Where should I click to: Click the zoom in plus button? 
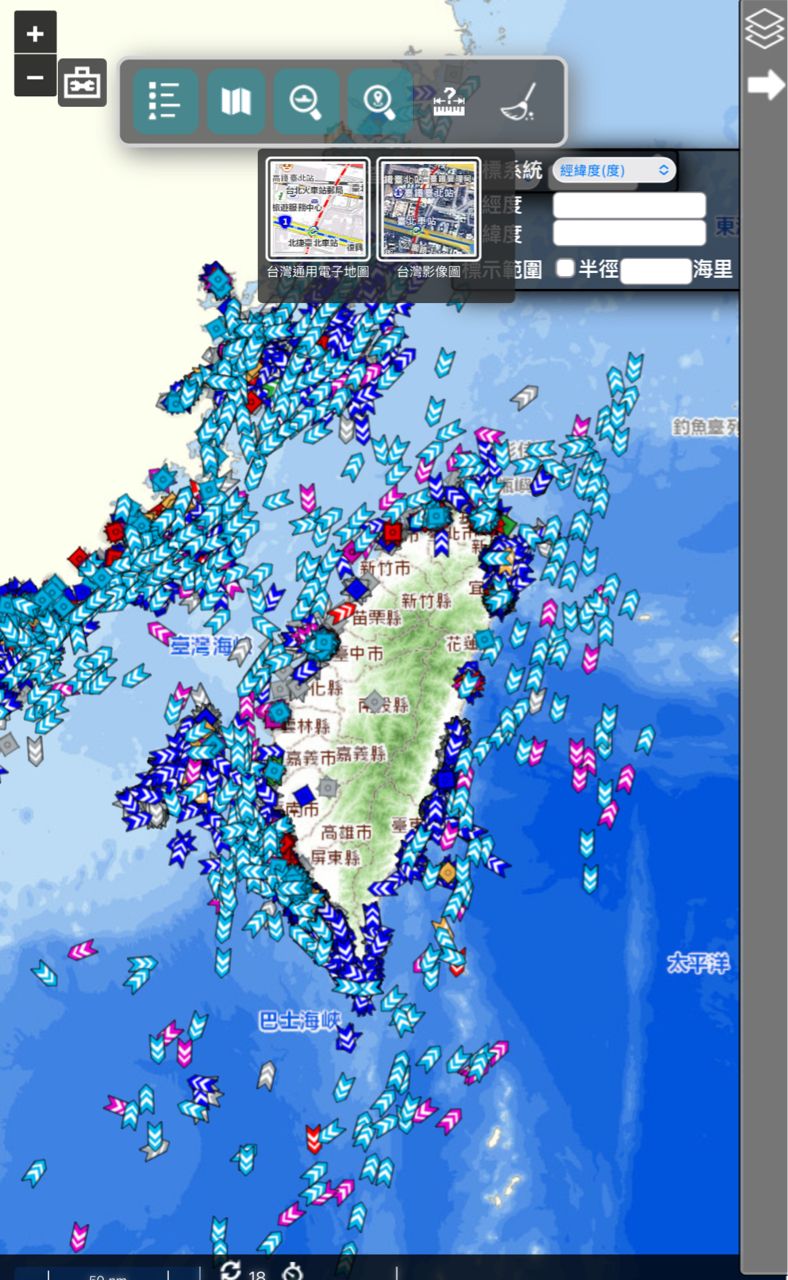click(35, 33)
